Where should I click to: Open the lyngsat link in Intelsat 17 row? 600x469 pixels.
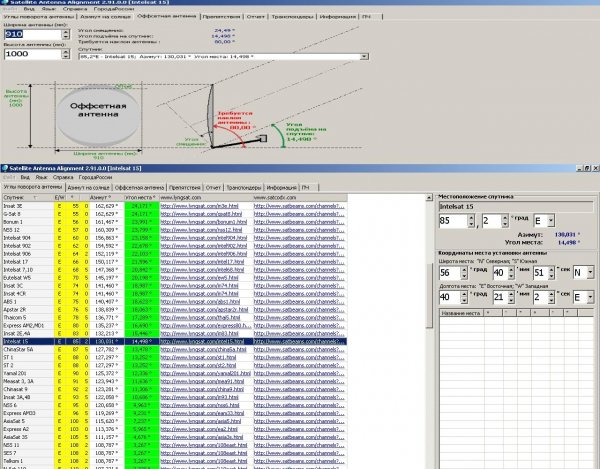point(202,262)
